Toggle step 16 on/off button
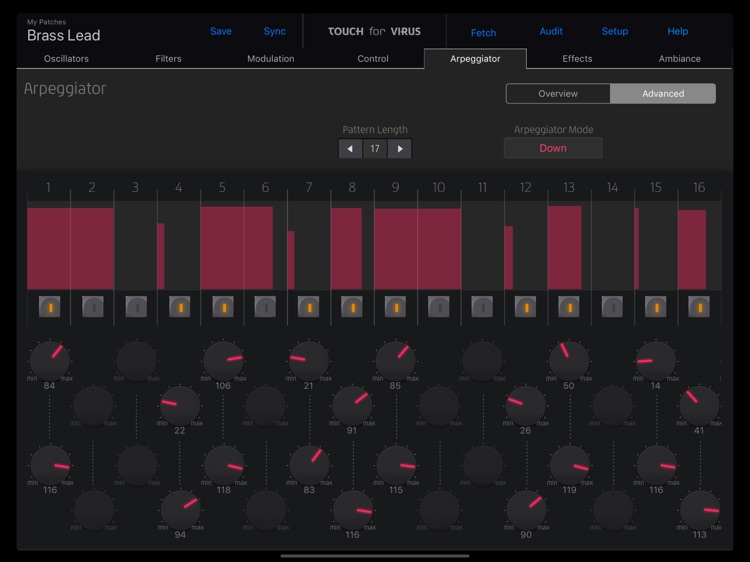This screenshot has height=562, width=750. click(699, 307)
